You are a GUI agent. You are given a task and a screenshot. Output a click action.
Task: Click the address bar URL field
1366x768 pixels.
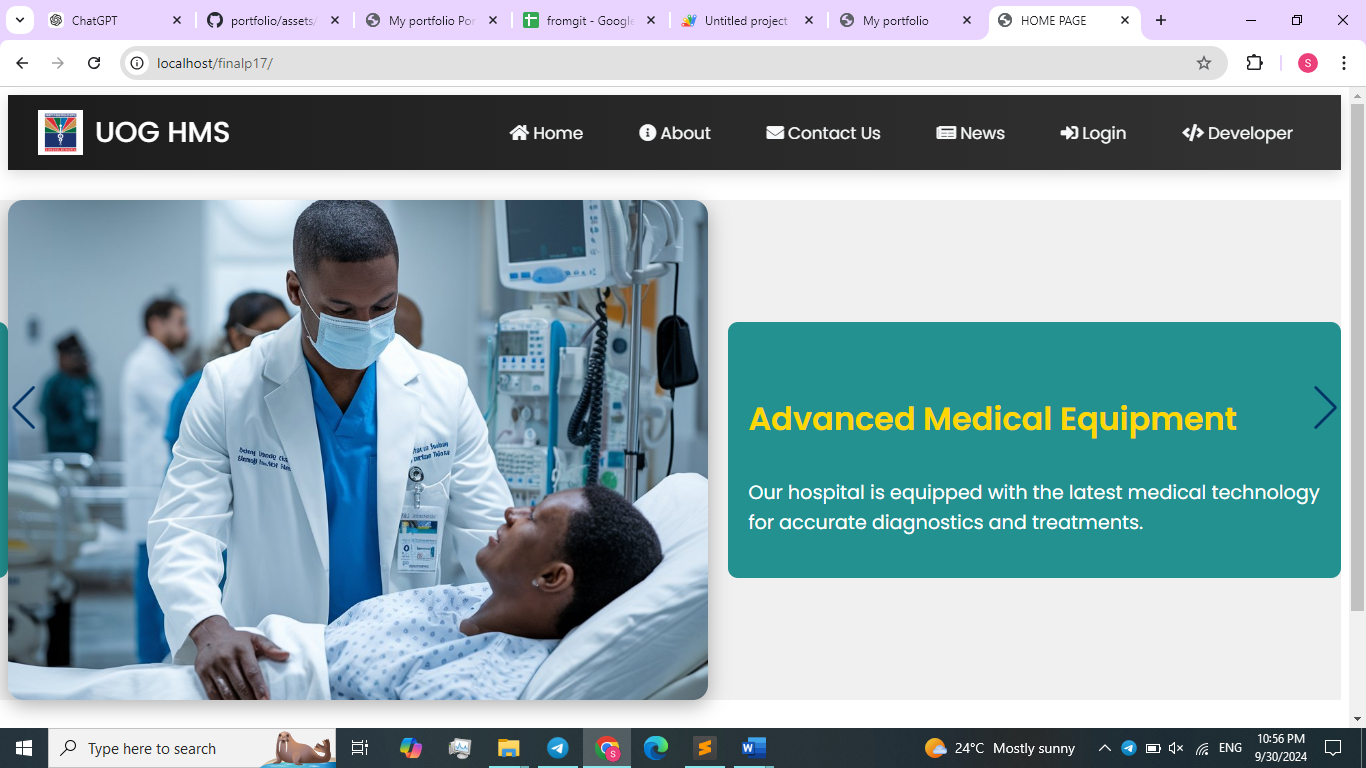pos(660,63)
